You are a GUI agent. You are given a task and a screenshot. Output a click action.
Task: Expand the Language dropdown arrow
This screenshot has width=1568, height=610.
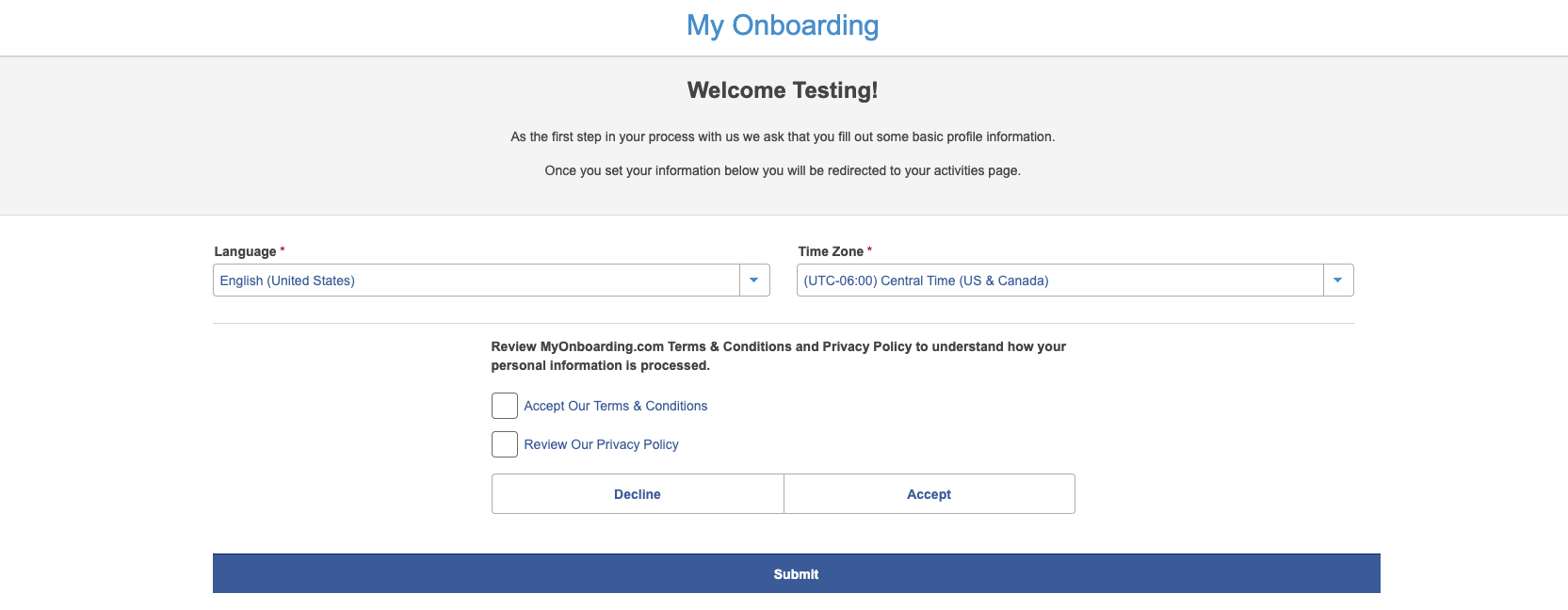coord(754,281)
